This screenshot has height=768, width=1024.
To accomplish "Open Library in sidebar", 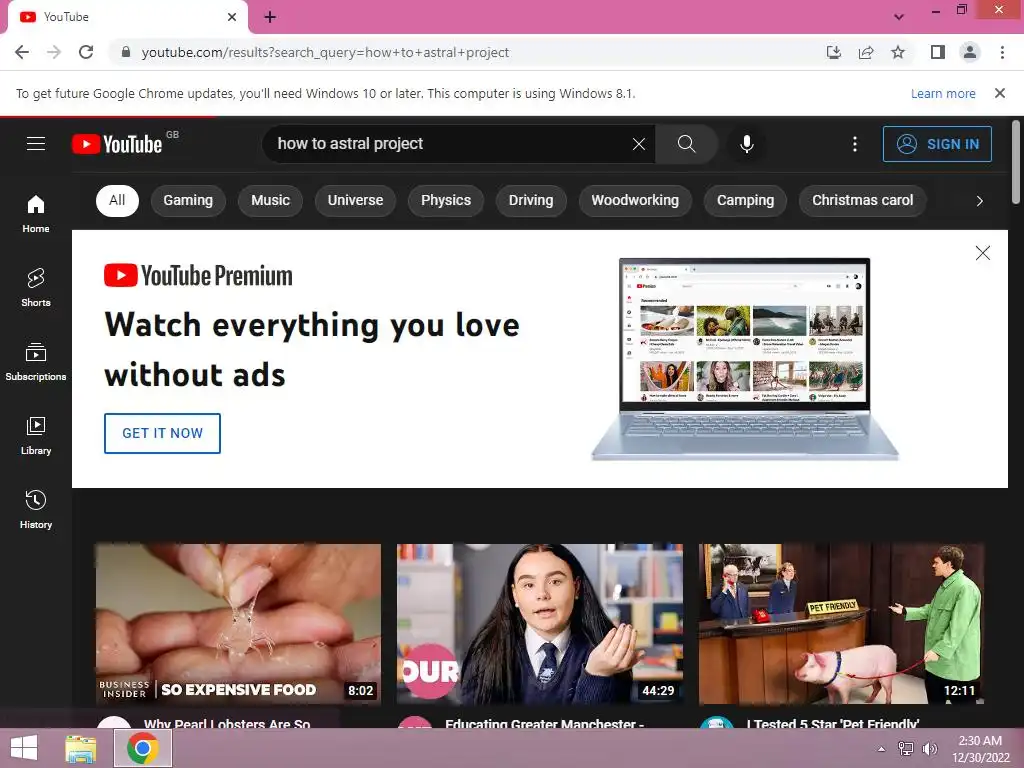I will point(36,436).
